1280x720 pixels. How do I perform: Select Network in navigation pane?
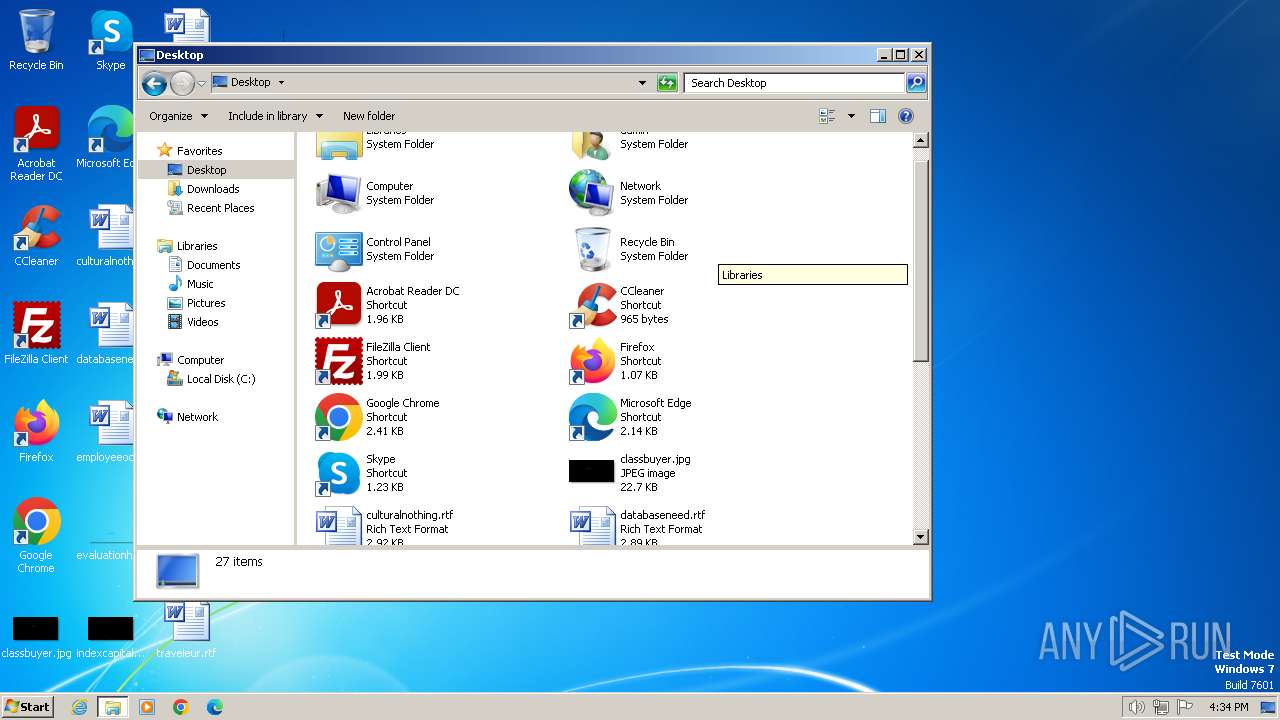point(188,417)
